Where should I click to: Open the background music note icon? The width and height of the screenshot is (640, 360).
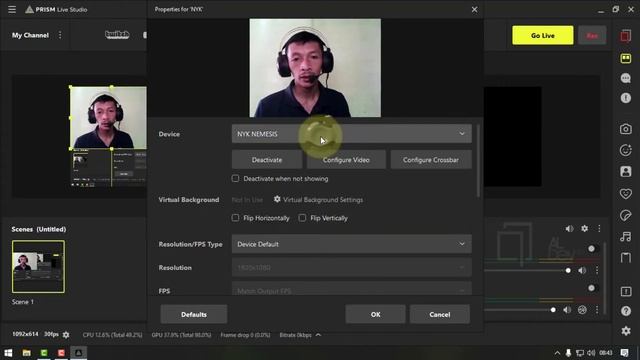pyautogui.click(x=625, y=236)
